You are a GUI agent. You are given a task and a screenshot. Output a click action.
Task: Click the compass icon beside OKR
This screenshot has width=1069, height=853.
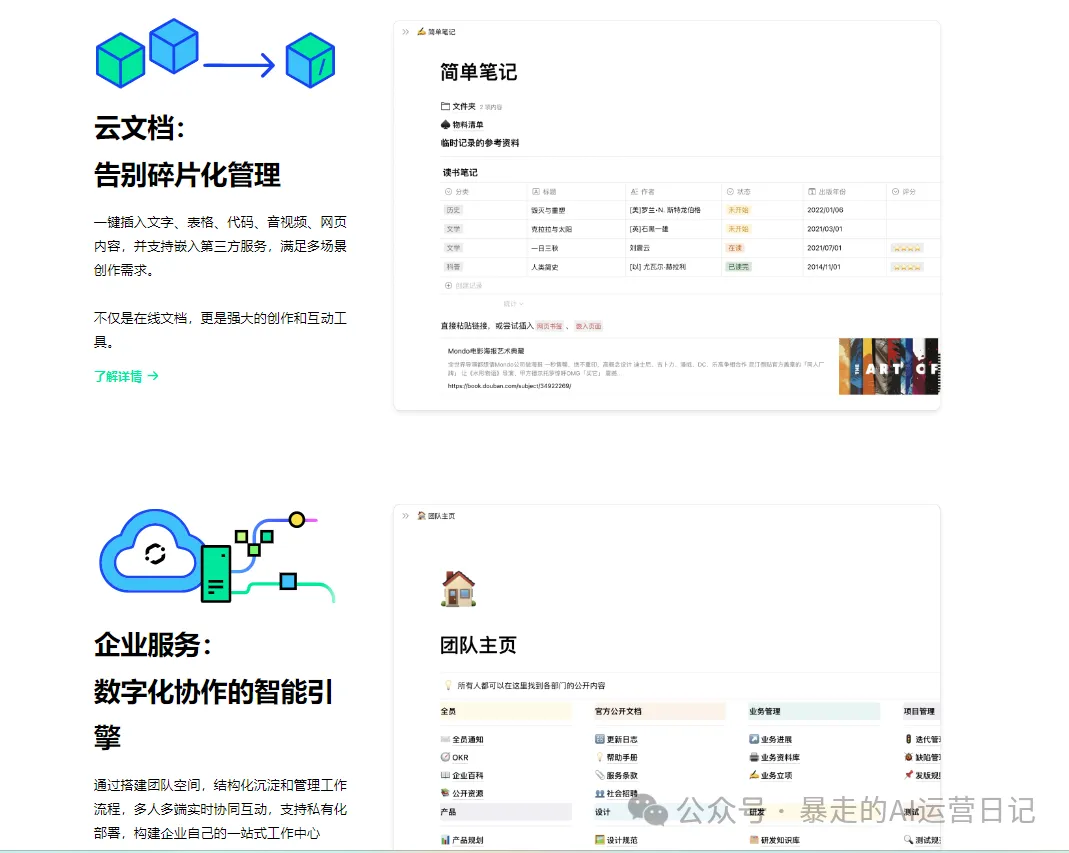tap(444, 757)
